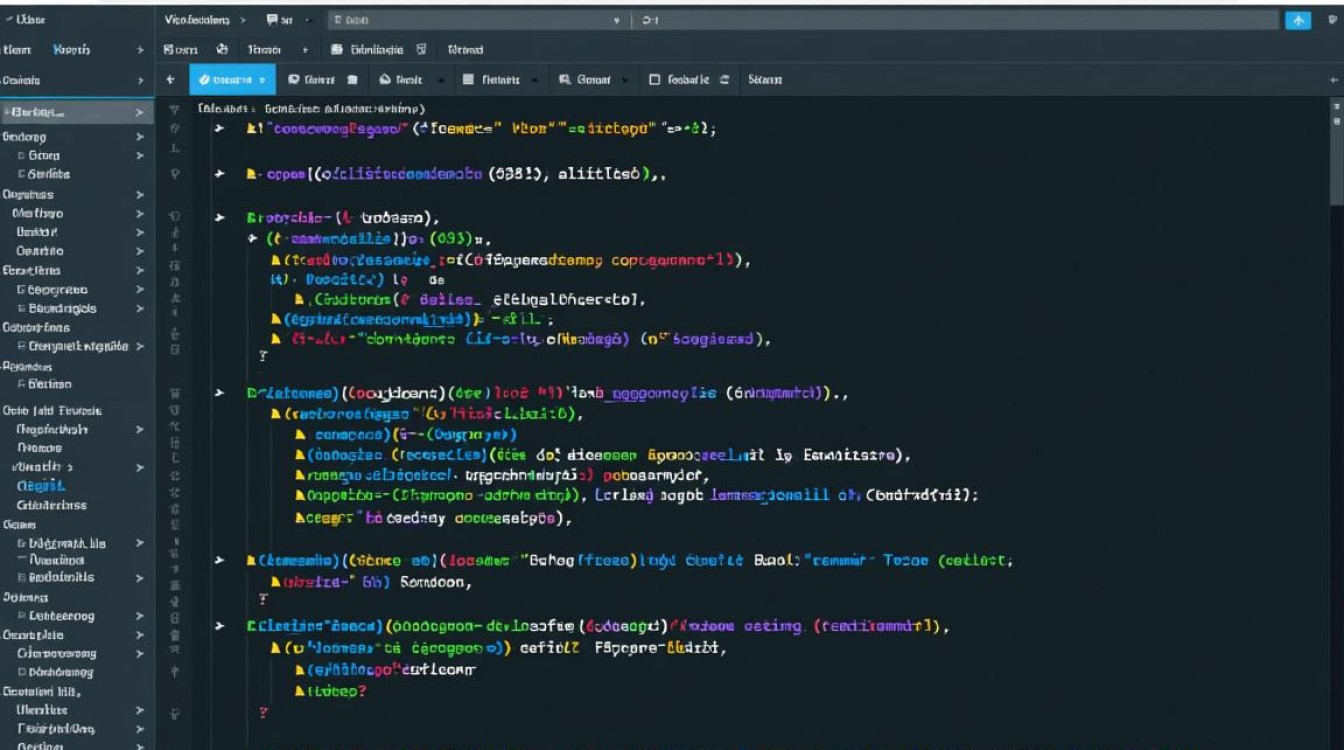Expand the chevron beside the breadcrumb's first label
The width and height of the screenshot is (1344, 750).
[242, 20]
